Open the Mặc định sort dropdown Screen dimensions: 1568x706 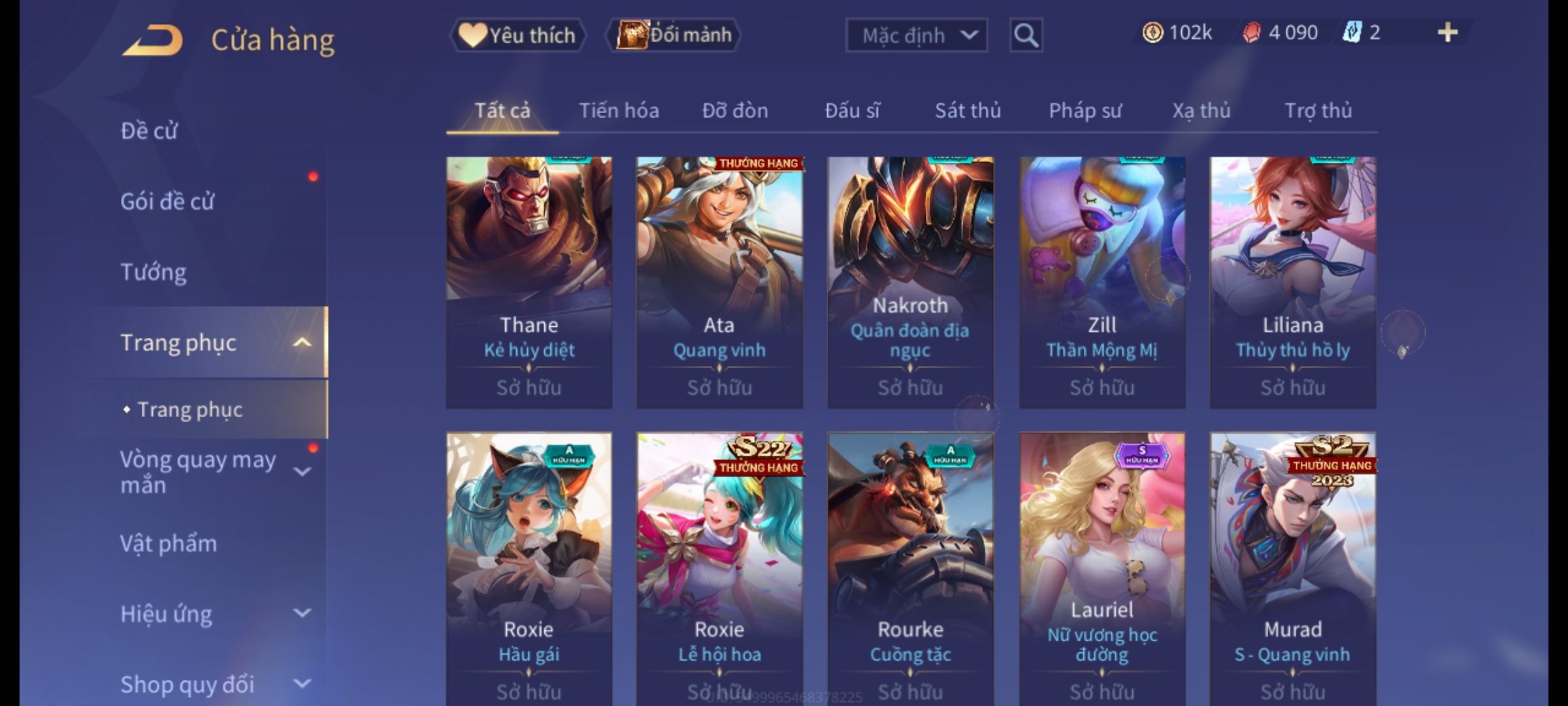[x=916, y=35]
